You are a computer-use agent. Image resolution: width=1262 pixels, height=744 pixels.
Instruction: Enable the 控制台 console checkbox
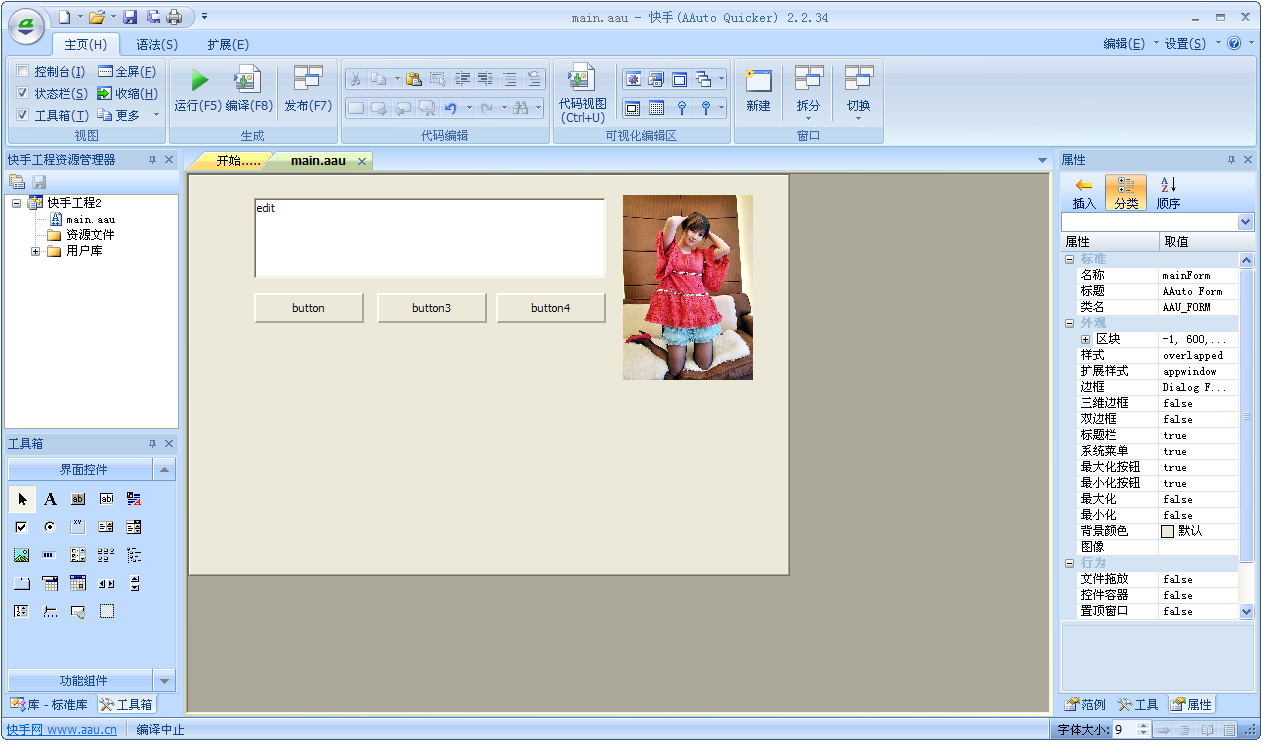pyautogui.click(x=23, y=71)
